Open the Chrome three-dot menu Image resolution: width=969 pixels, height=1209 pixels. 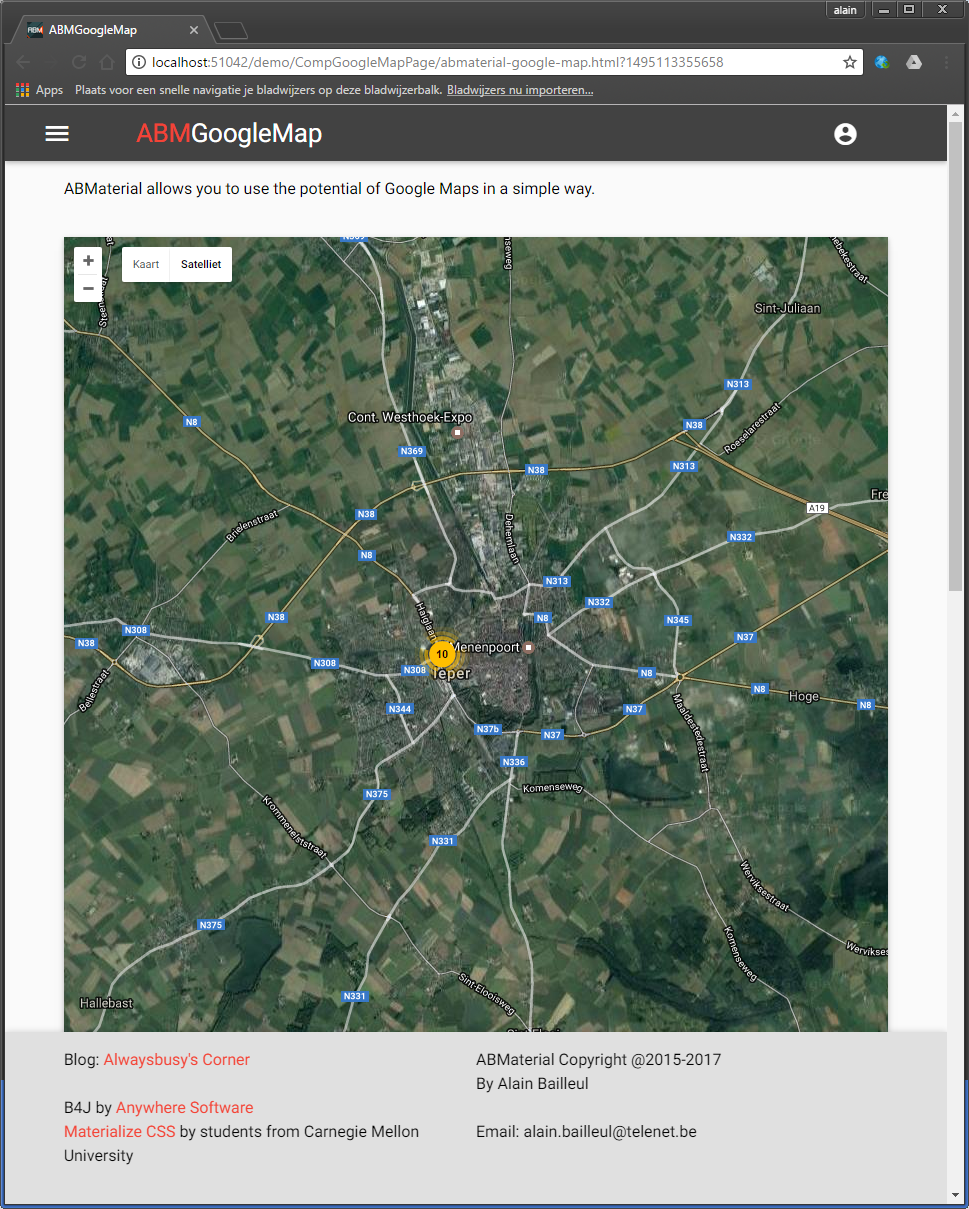coord(946,62)
